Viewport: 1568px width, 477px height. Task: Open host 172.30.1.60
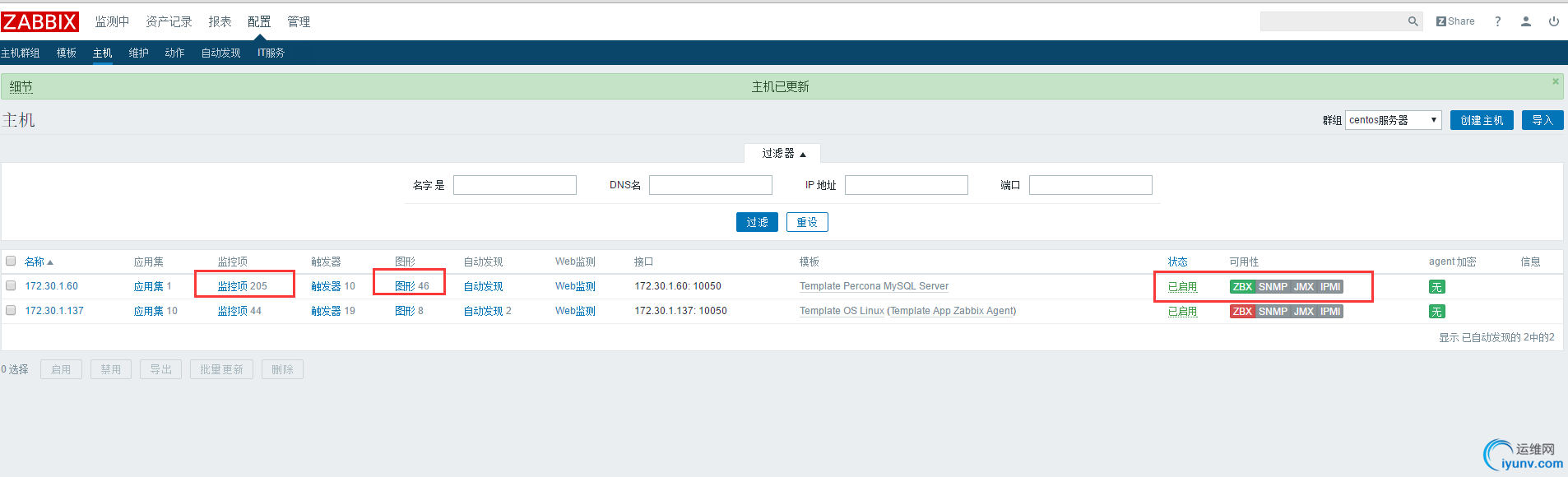tap(52, 286)
